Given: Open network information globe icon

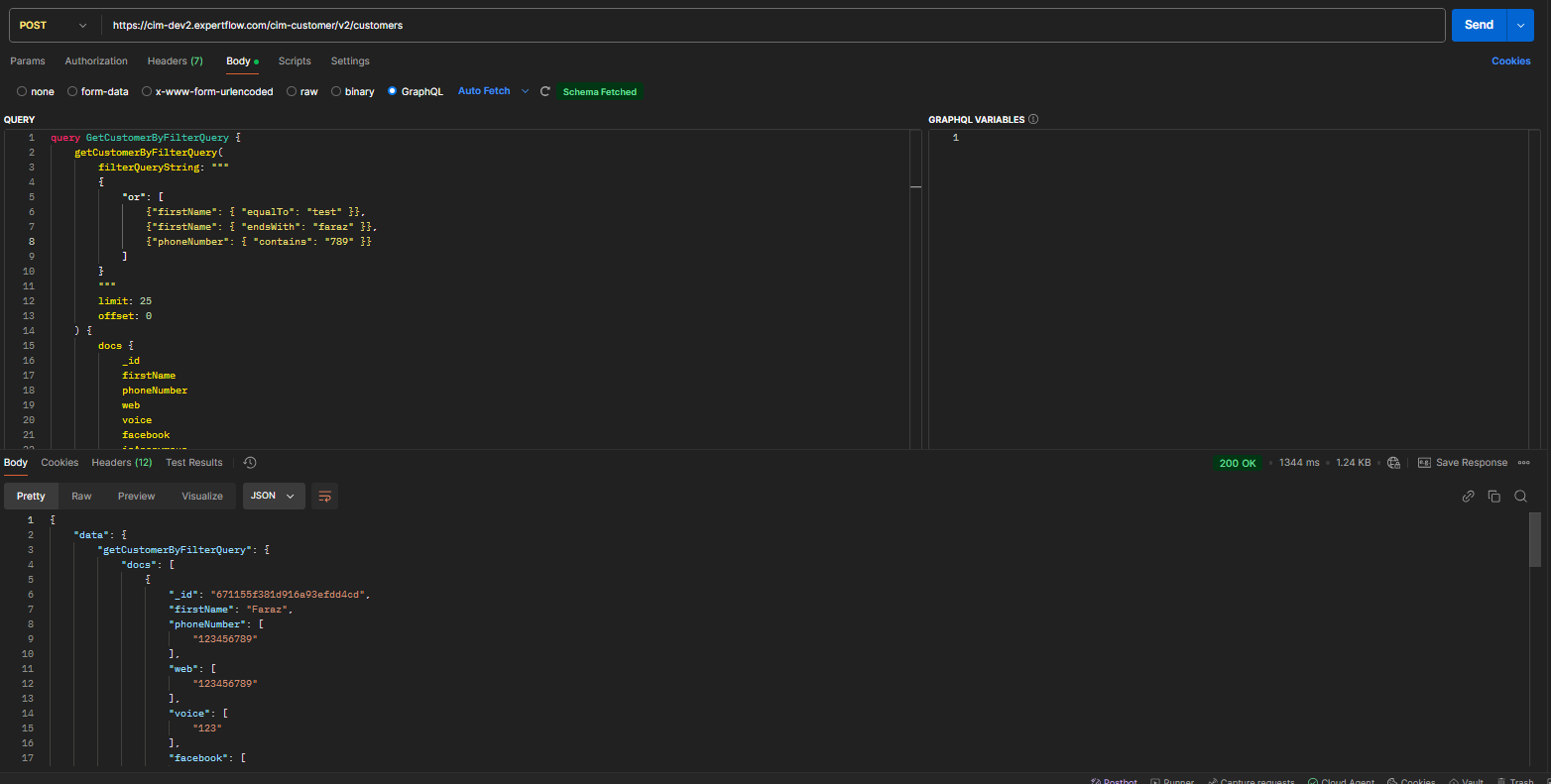Looking at the screenshot, I should tap(1393, 463).
